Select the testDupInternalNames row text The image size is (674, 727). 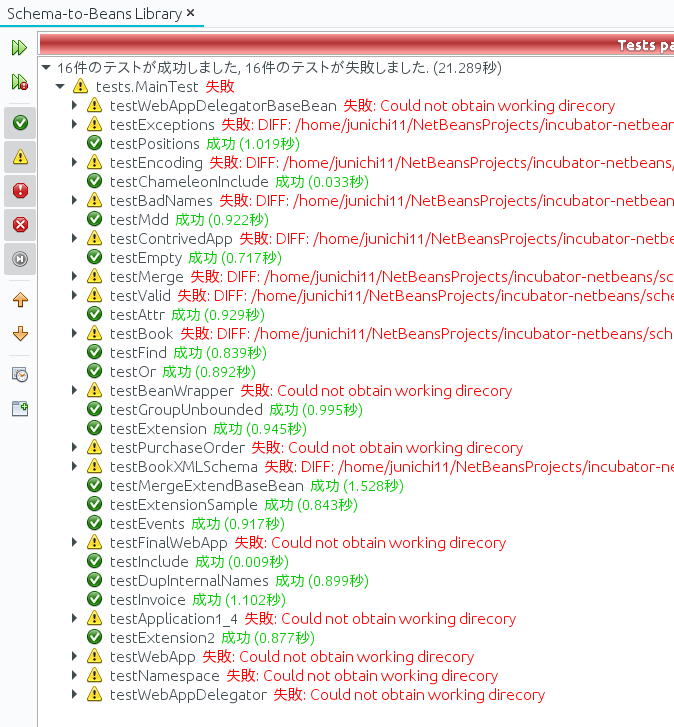239,580
